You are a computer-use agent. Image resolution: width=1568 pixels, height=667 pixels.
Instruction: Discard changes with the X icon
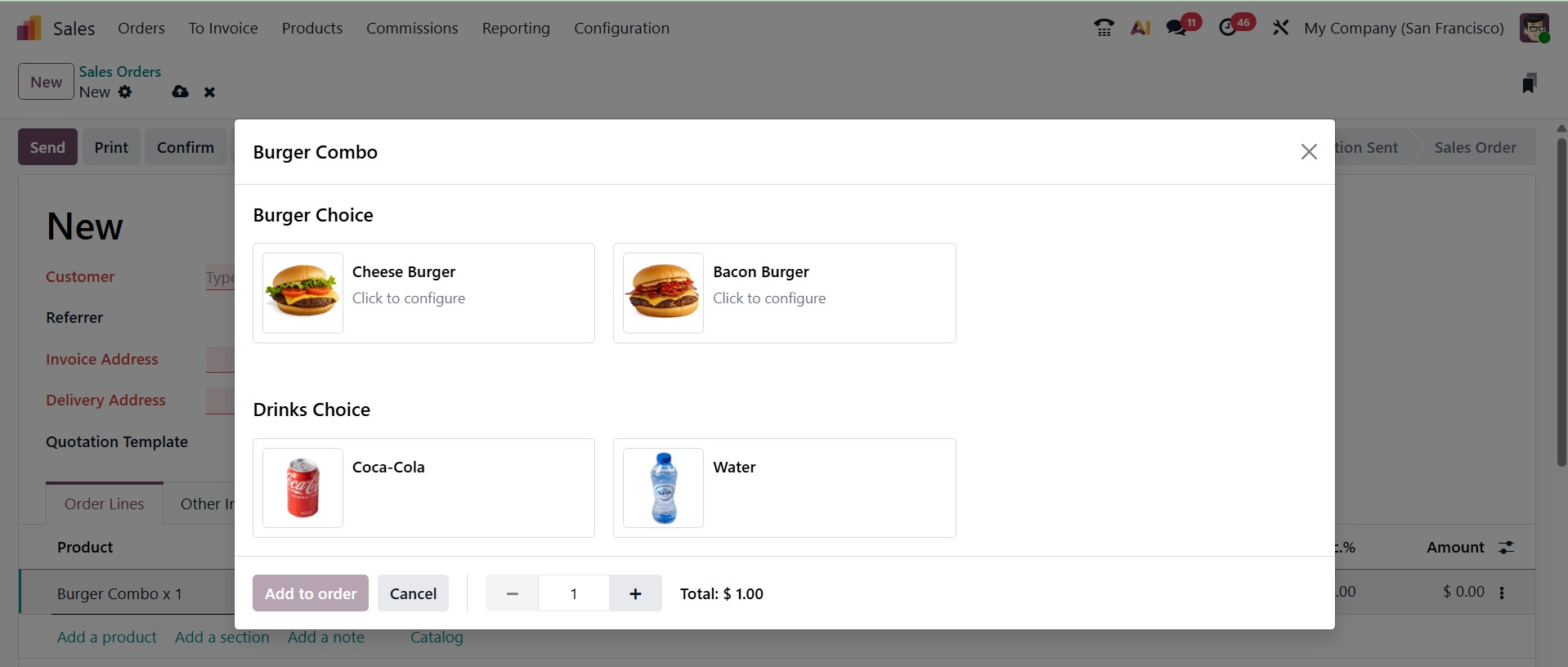pyautogui.click(x=209, y=92)
